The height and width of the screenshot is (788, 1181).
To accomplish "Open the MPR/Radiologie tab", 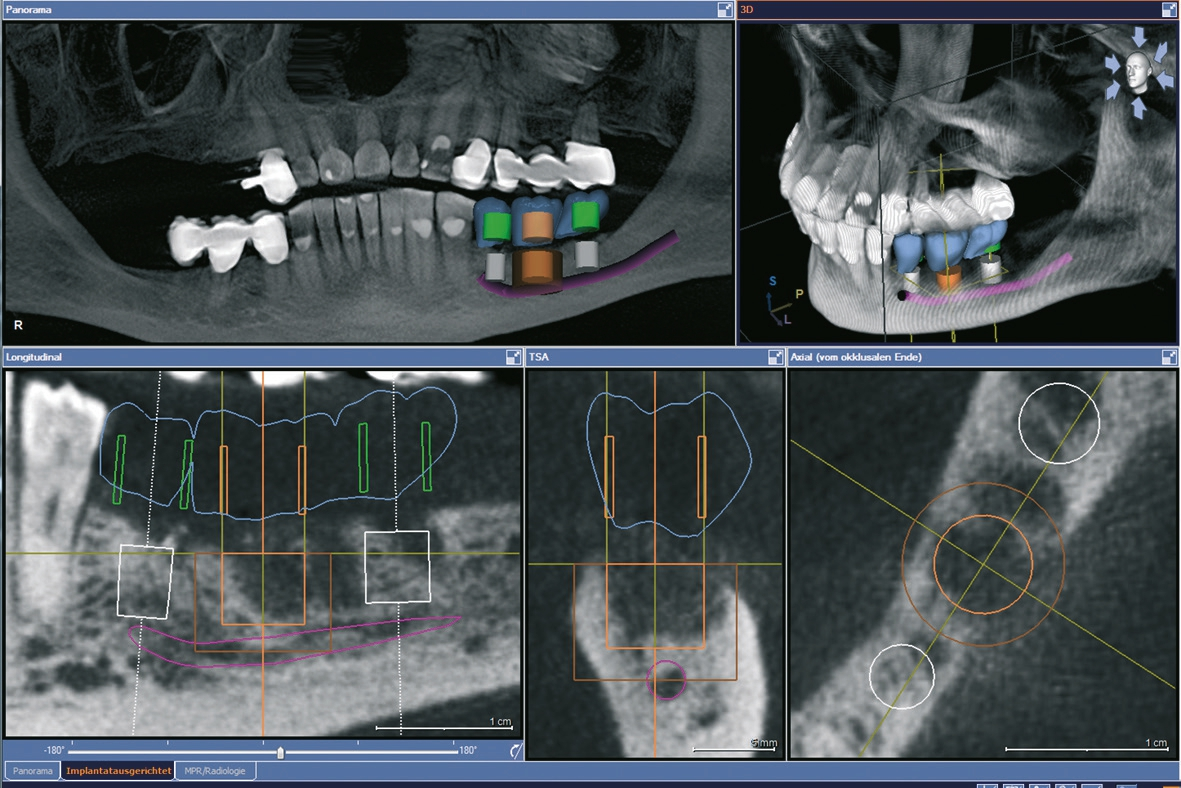I will pos(215,771).
